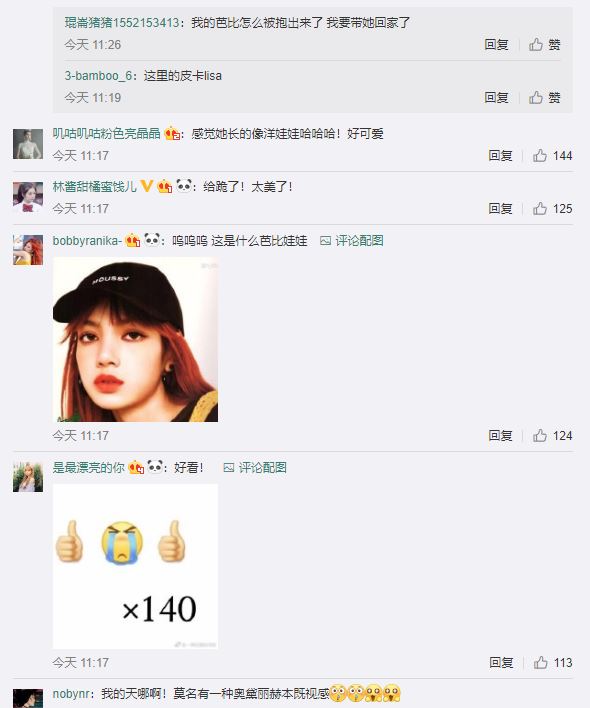Like the 好看 comment with 113 likes
Screen dimensions: 590x708
[x=553, y=663]
